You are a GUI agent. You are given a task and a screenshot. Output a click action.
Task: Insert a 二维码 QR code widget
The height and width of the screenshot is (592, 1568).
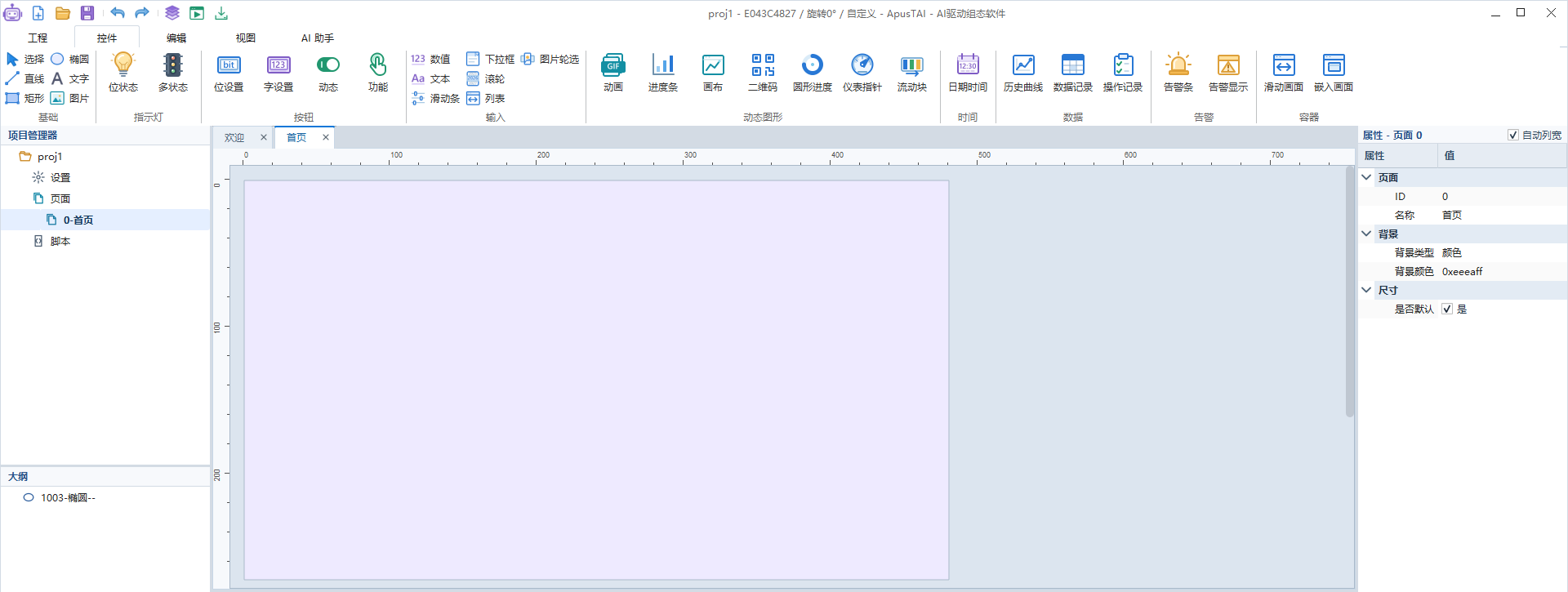point(763,73)
